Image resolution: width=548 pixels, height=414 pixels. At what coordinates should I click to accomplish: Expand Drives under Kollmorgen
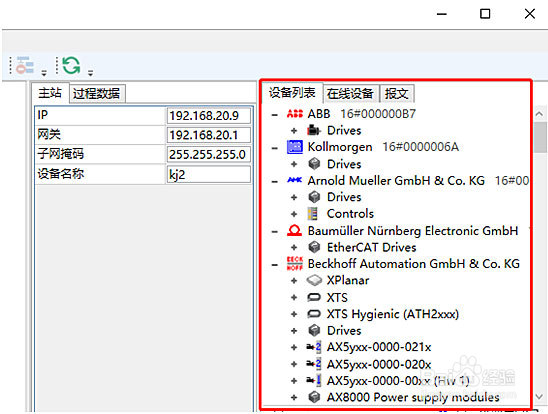pyautogui.click(x=294, y=164)
